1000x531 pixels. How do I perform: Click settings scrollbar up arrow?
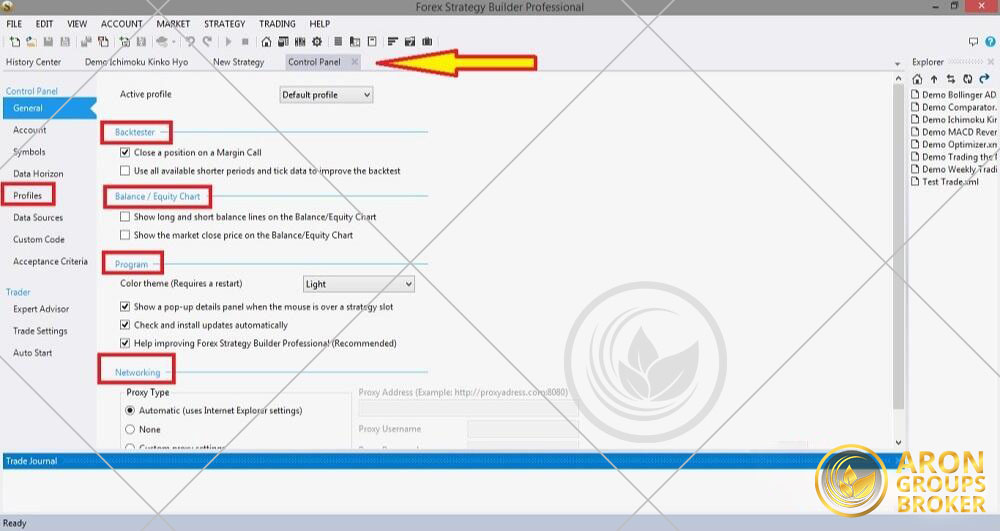coord(899,78)
